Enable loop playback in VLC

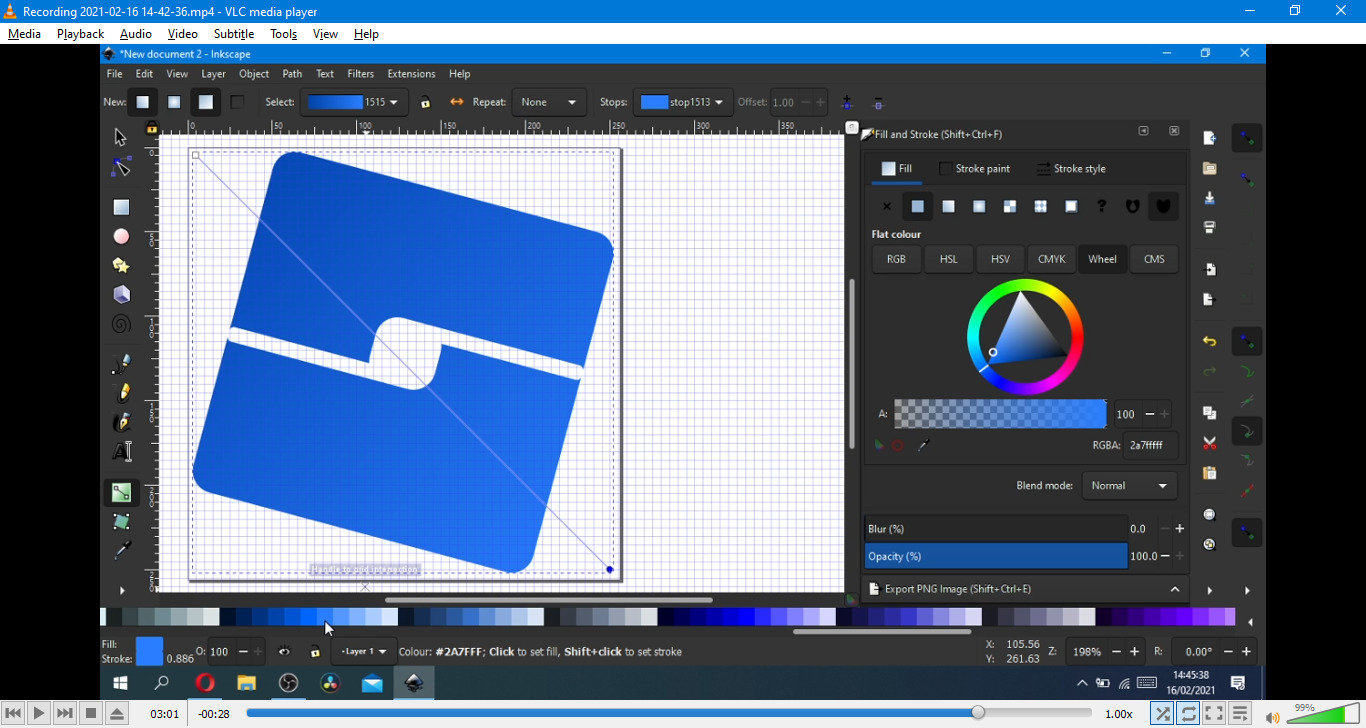(1187, 713)
